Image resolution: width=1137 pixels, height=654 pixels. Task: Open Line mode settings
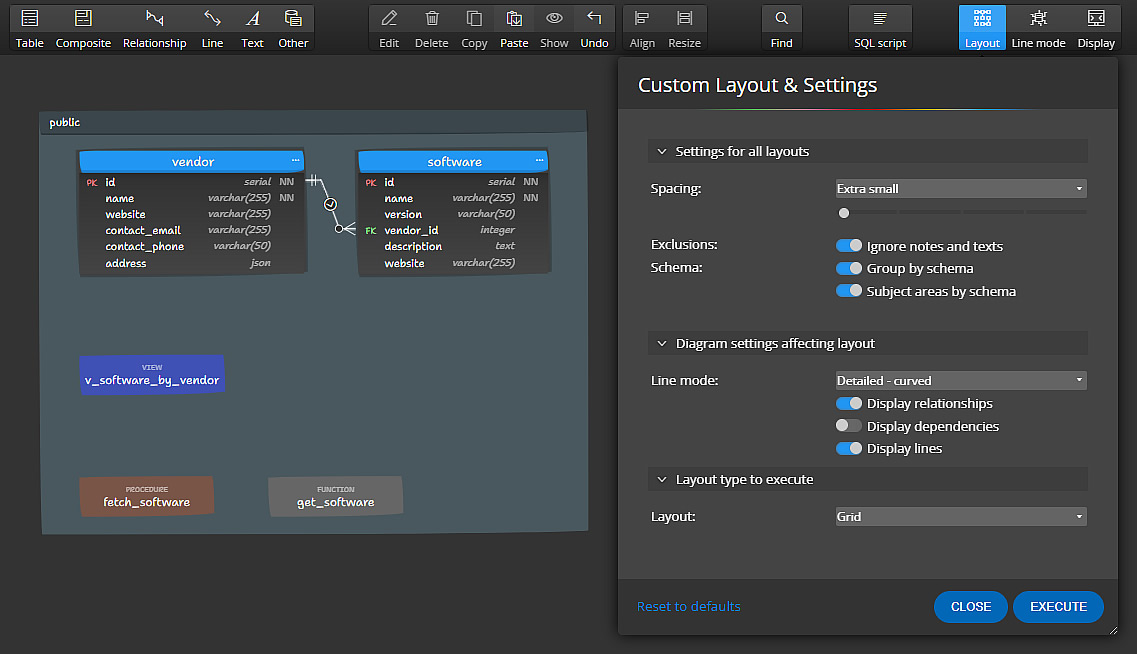click(1038, 28)
